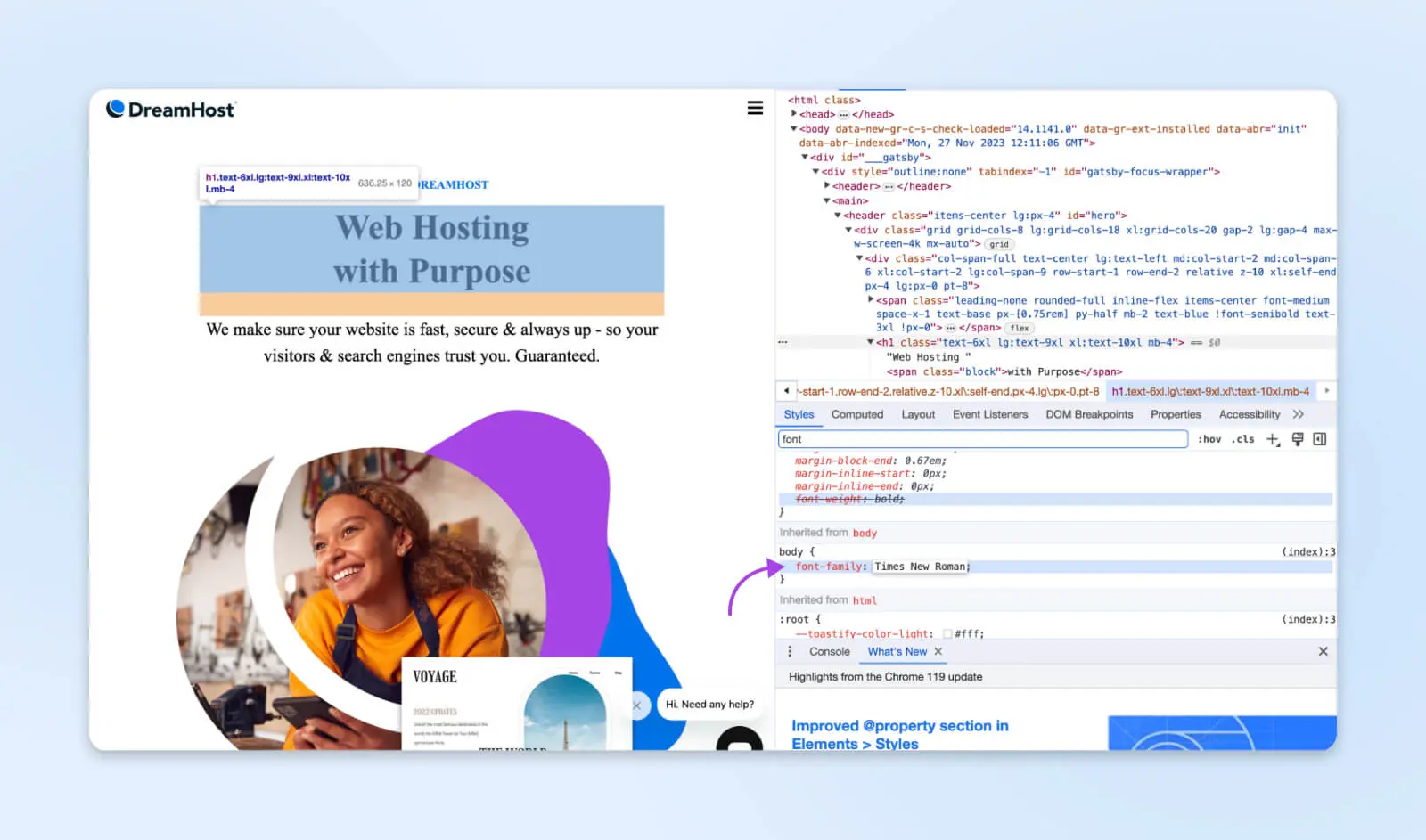Click the DreamHost logo
The image size is (1426, 840).
(x=170, y=110)
